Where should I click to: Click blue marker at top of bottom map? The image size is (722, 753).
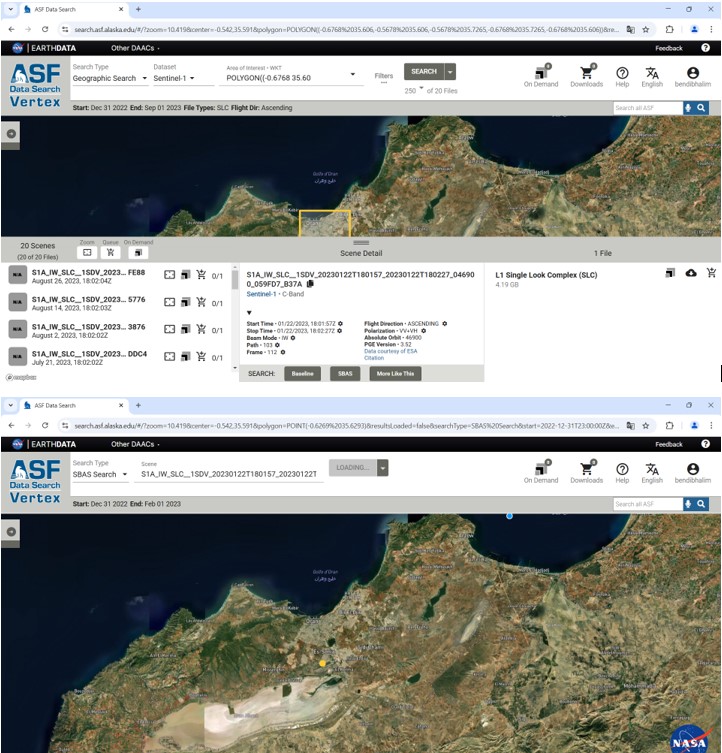click(x=510, y=516)
